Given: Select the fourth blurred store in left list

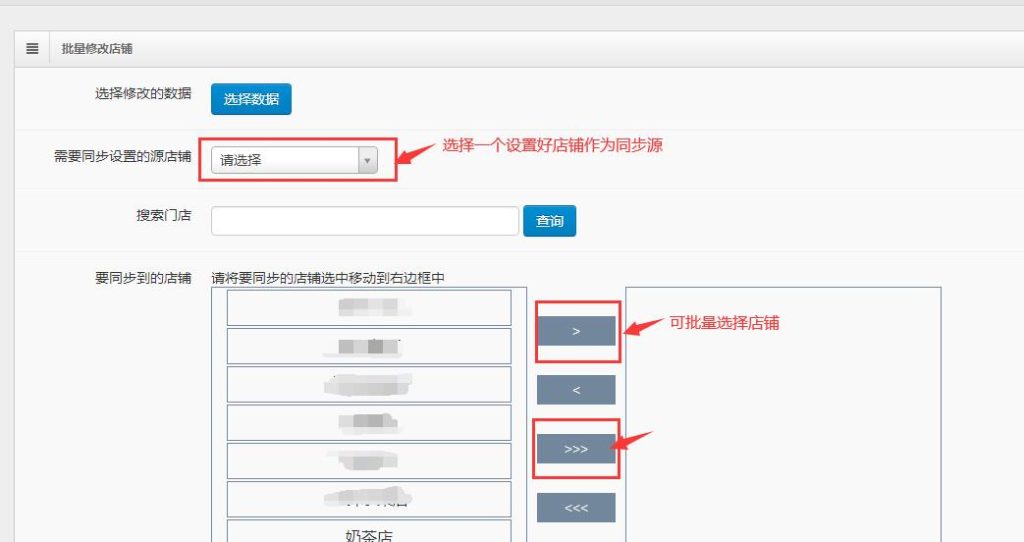Looking at the screenshot, I should tap(369, 422).
